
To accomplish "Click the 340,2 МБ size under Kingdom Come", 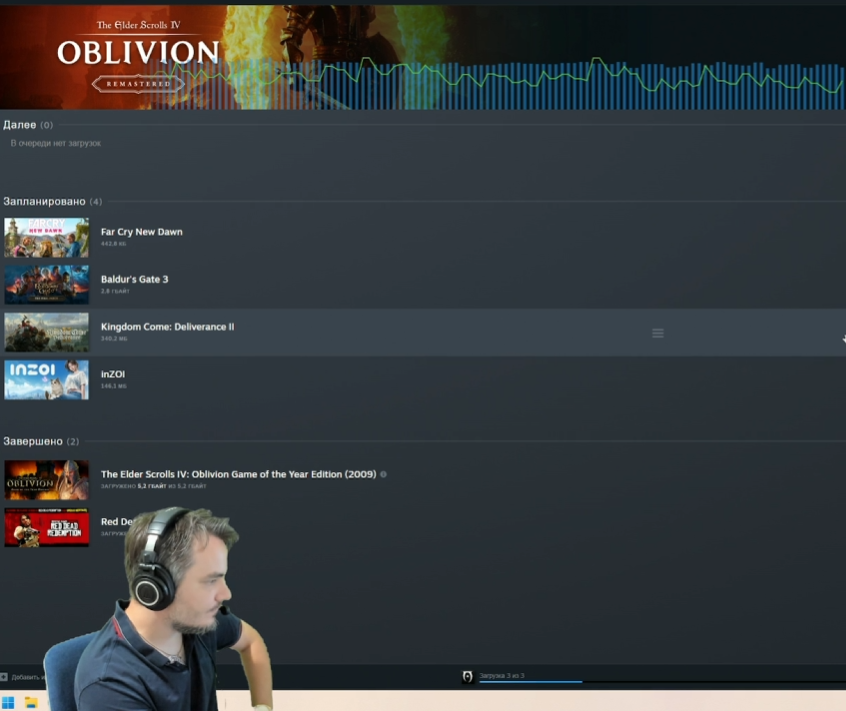I will (114, 339).
